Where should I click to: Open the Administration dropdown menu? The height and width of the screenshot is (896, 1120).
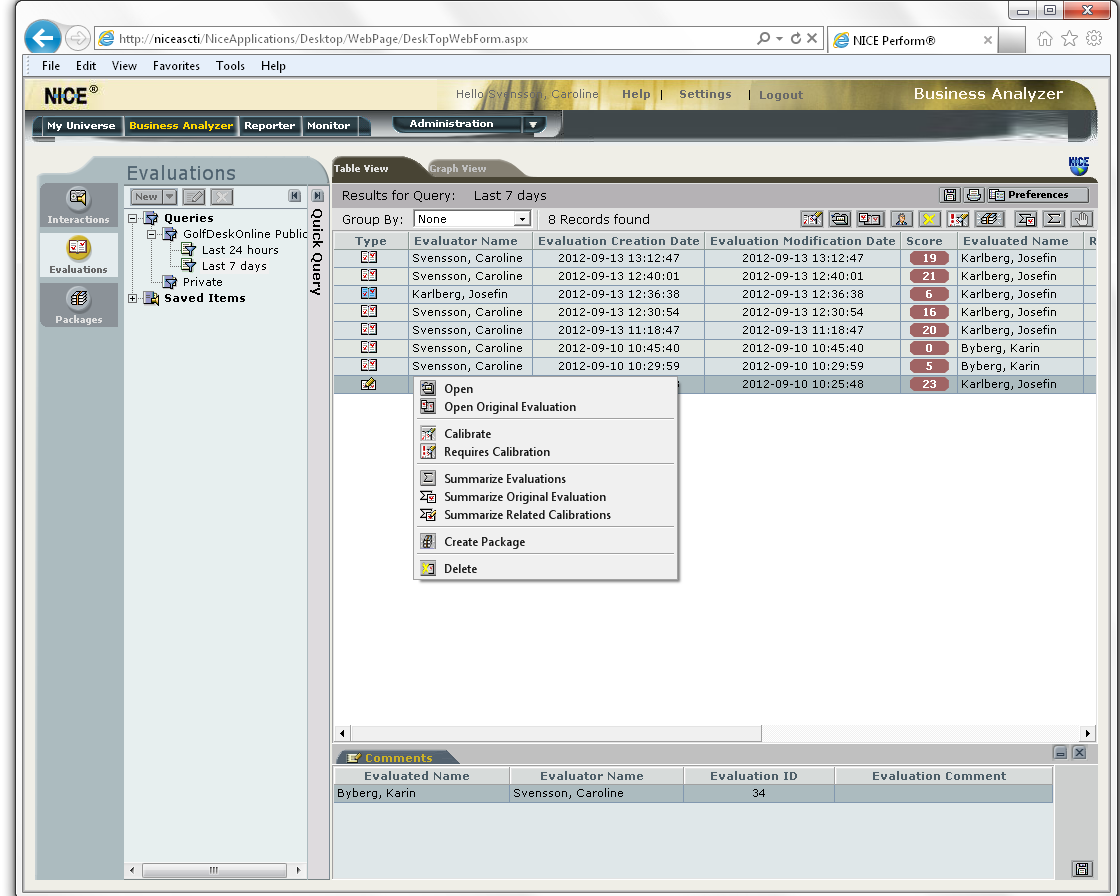533,125
